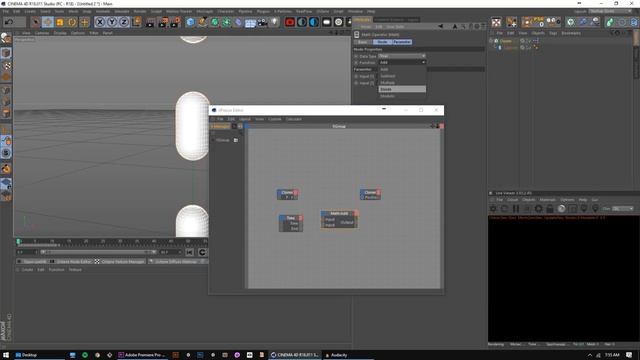The height and width of the screenshot is (360, 640).
Task: Open the viewport Filter menu
Action: coord(94,33)
